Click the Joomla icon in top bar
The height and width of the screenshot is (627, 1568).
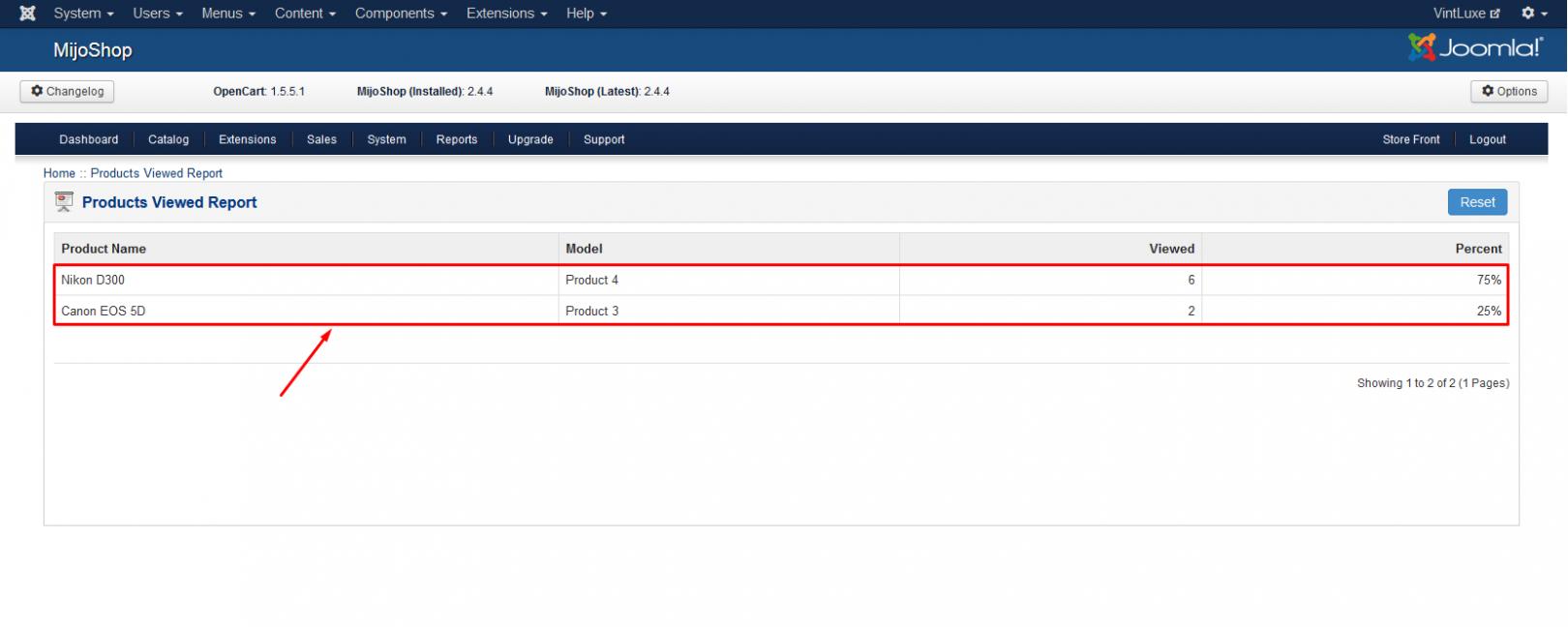[x=27, y=14]
